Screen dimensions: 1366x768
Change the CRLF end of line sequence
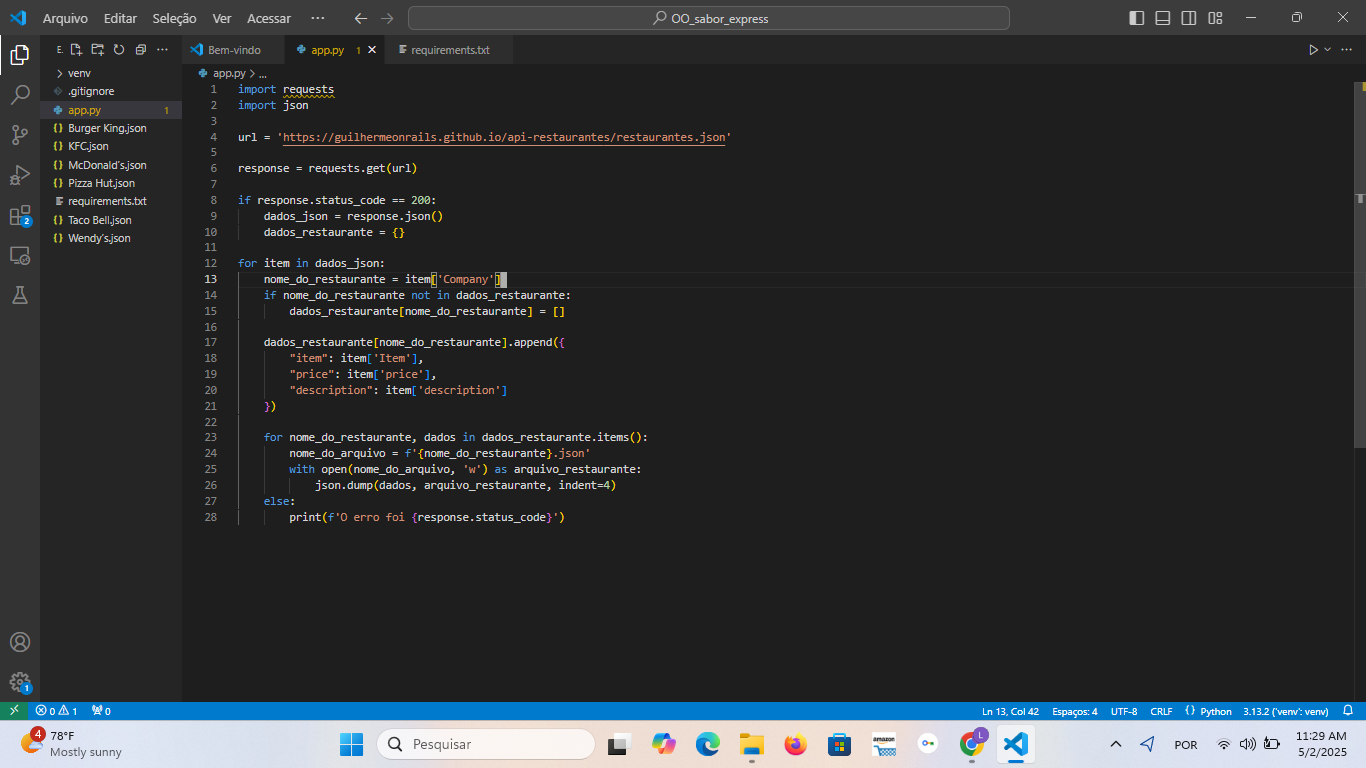(x=1161, y=711)
